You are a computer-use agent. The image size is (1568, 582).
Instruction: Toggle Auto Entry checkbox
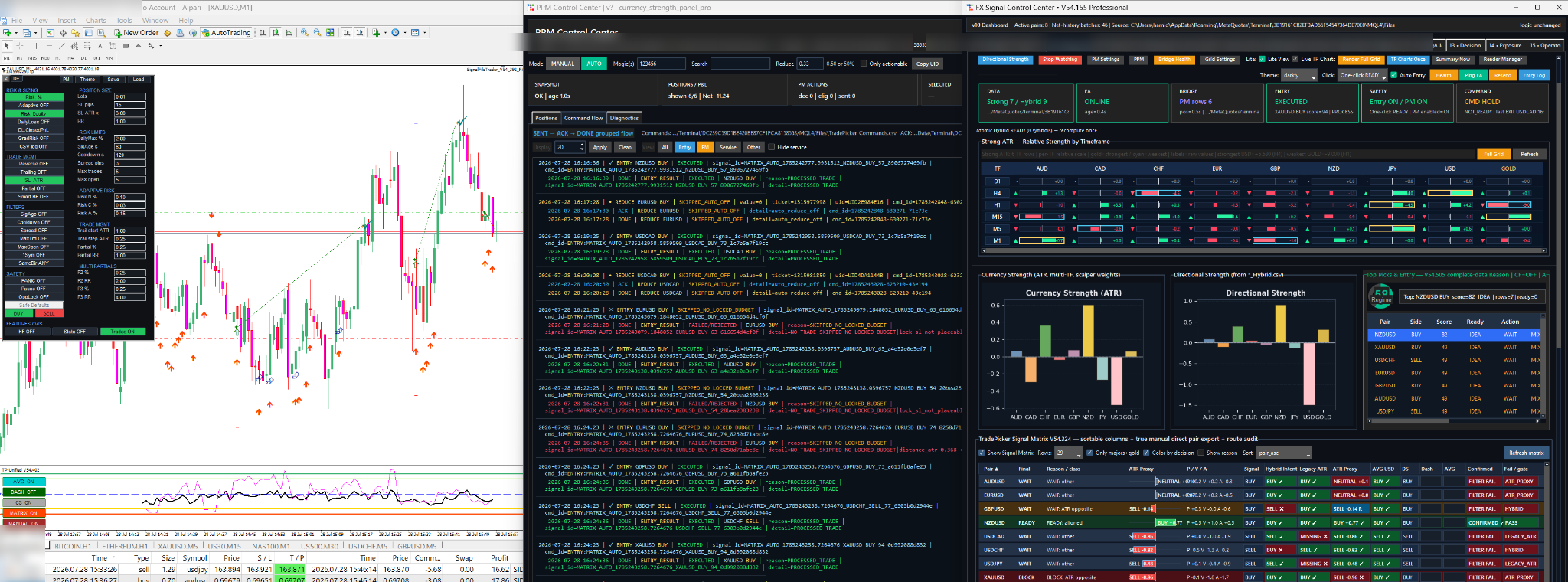click(x=1393, y=75)
